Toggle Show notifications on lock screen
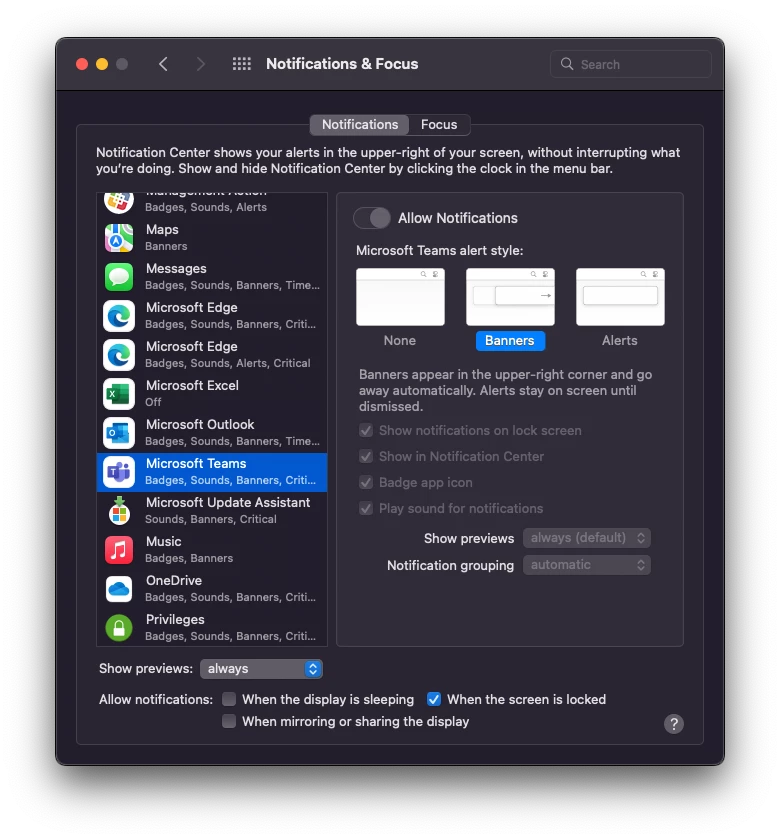Screen dimensions: 780x839 [x=366, y=430]
